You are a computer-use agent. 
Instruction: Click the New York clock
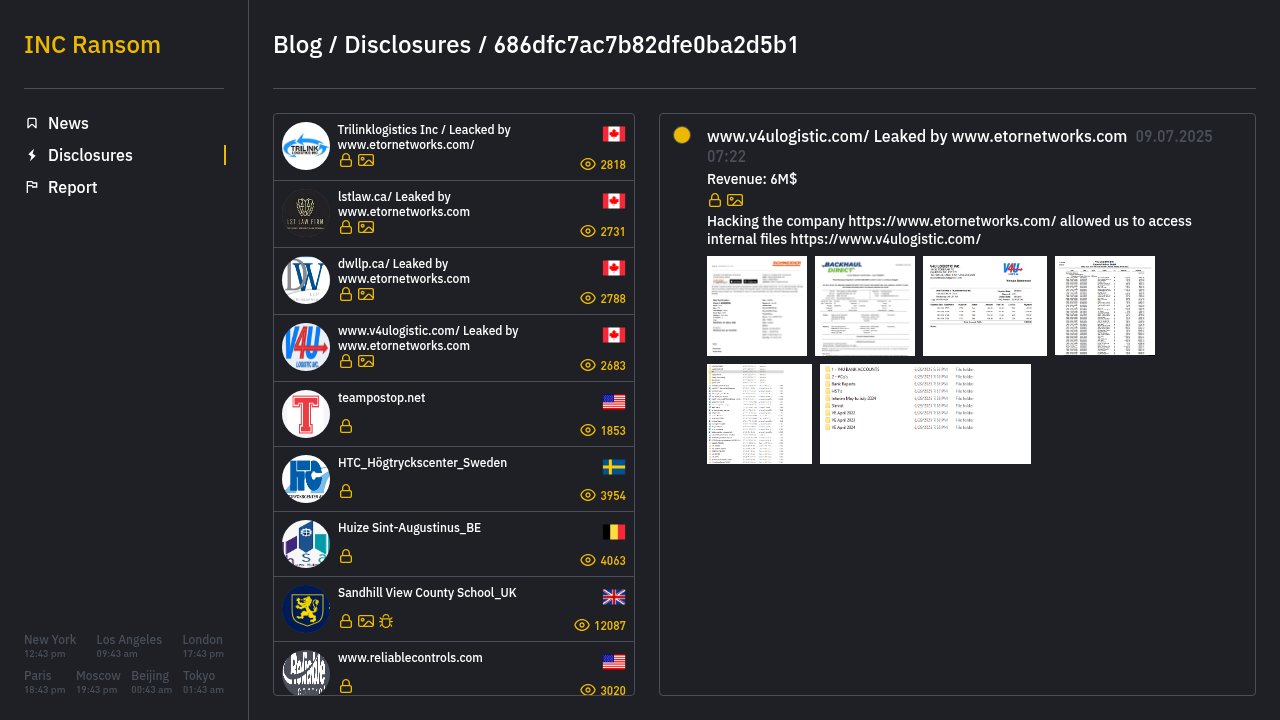coord(50,646)
